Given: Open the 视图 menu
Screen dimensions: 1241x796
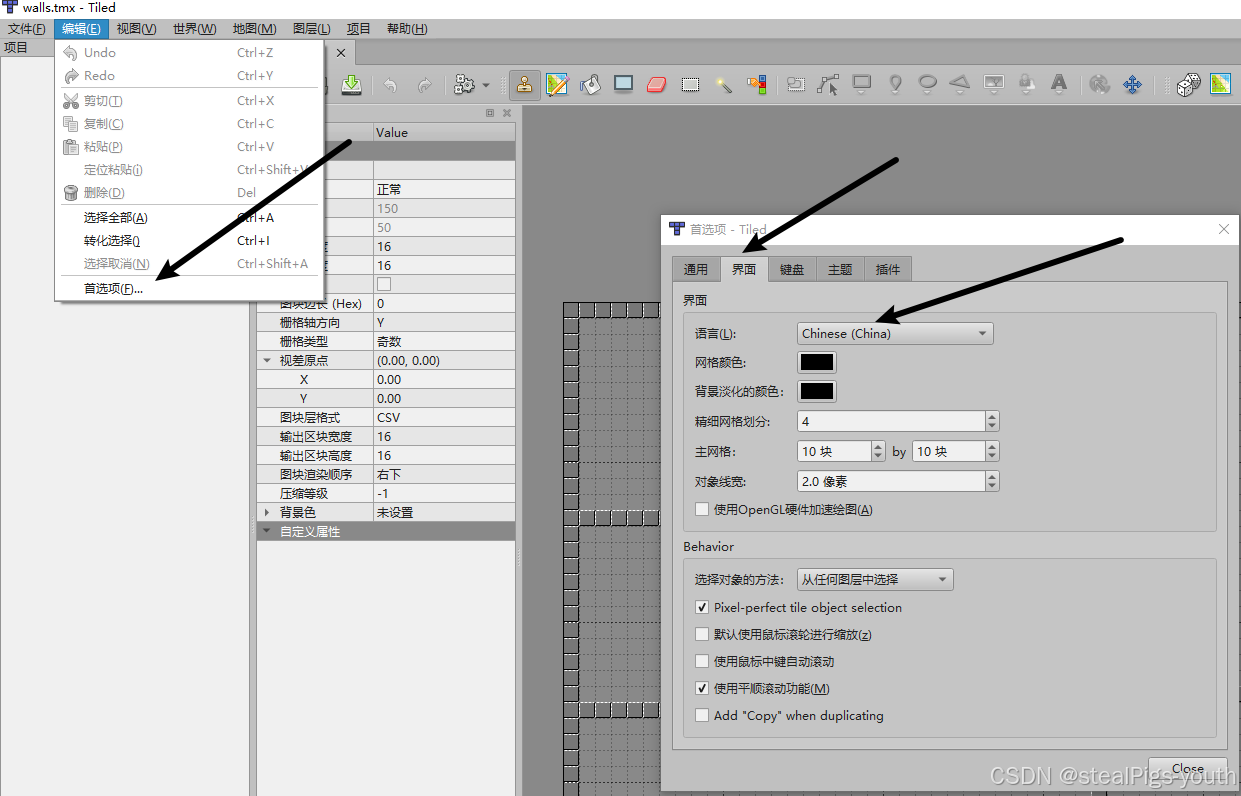Looking at the screenshot, I should (136, 29).
